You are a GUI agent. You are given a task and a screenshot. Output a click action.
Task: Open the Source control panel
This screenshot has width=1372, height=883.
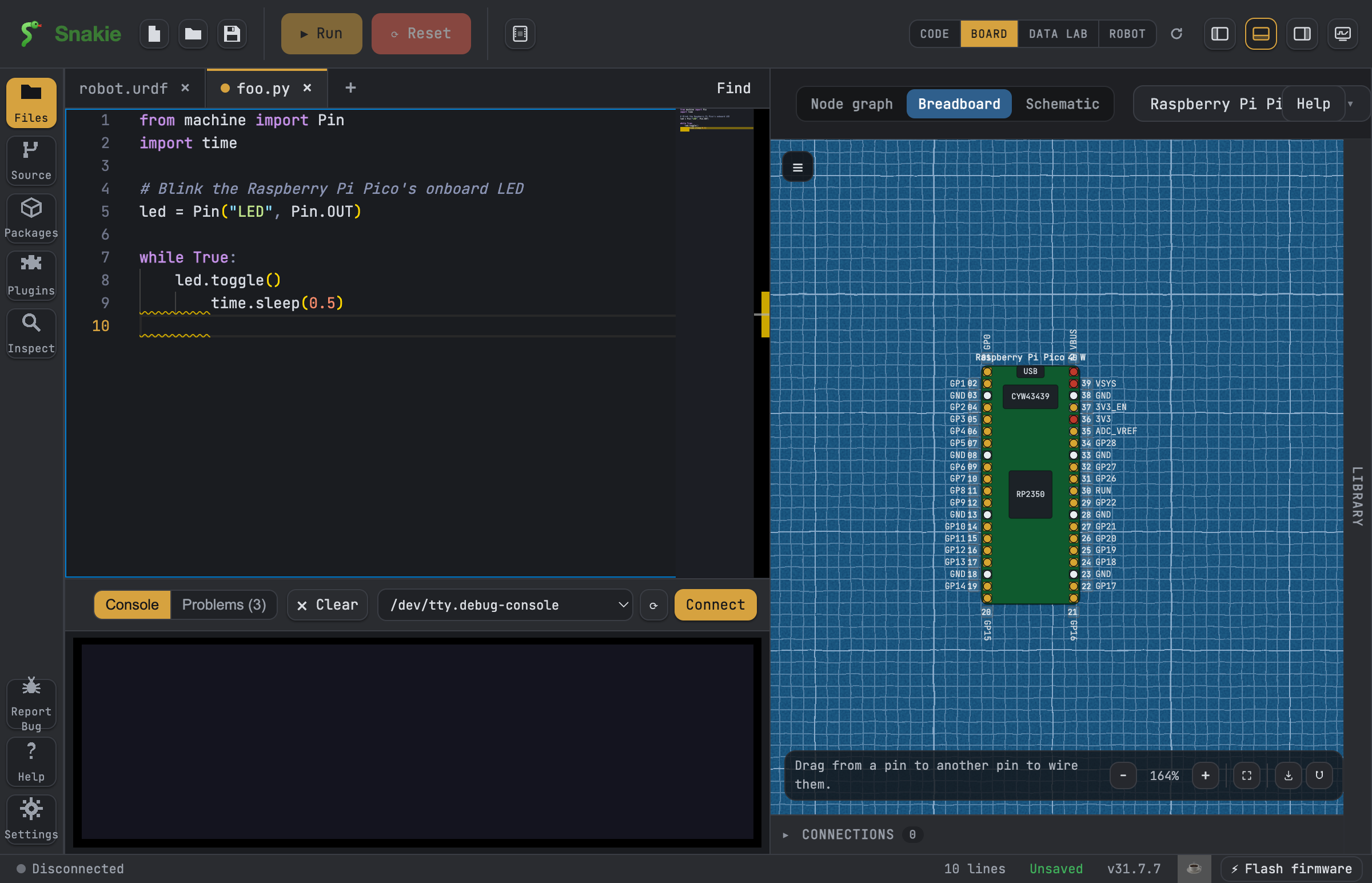(31, 161)
